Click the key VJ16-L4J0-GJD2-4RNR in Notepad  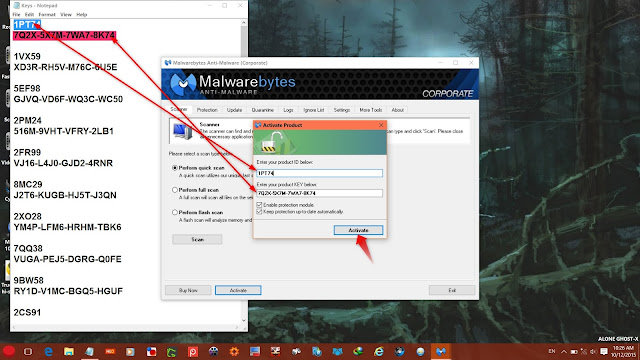(63, 163)
